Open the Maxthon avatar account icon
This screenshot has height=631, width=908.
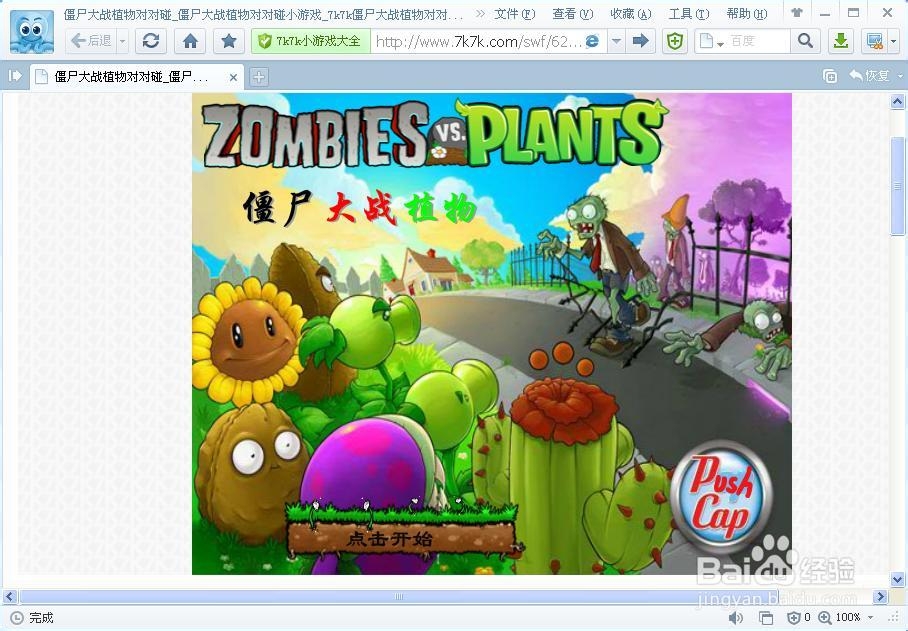32,31
